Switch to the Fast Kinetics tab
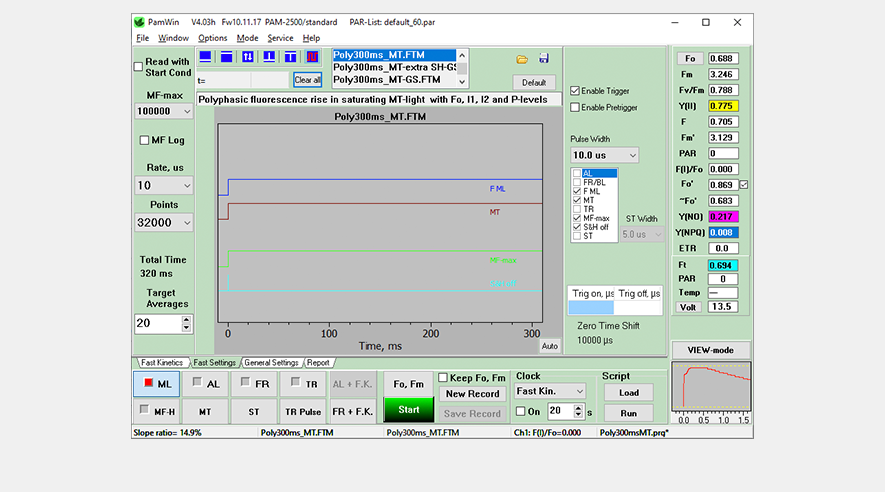The image size is (885, 492). click(161, 363)
